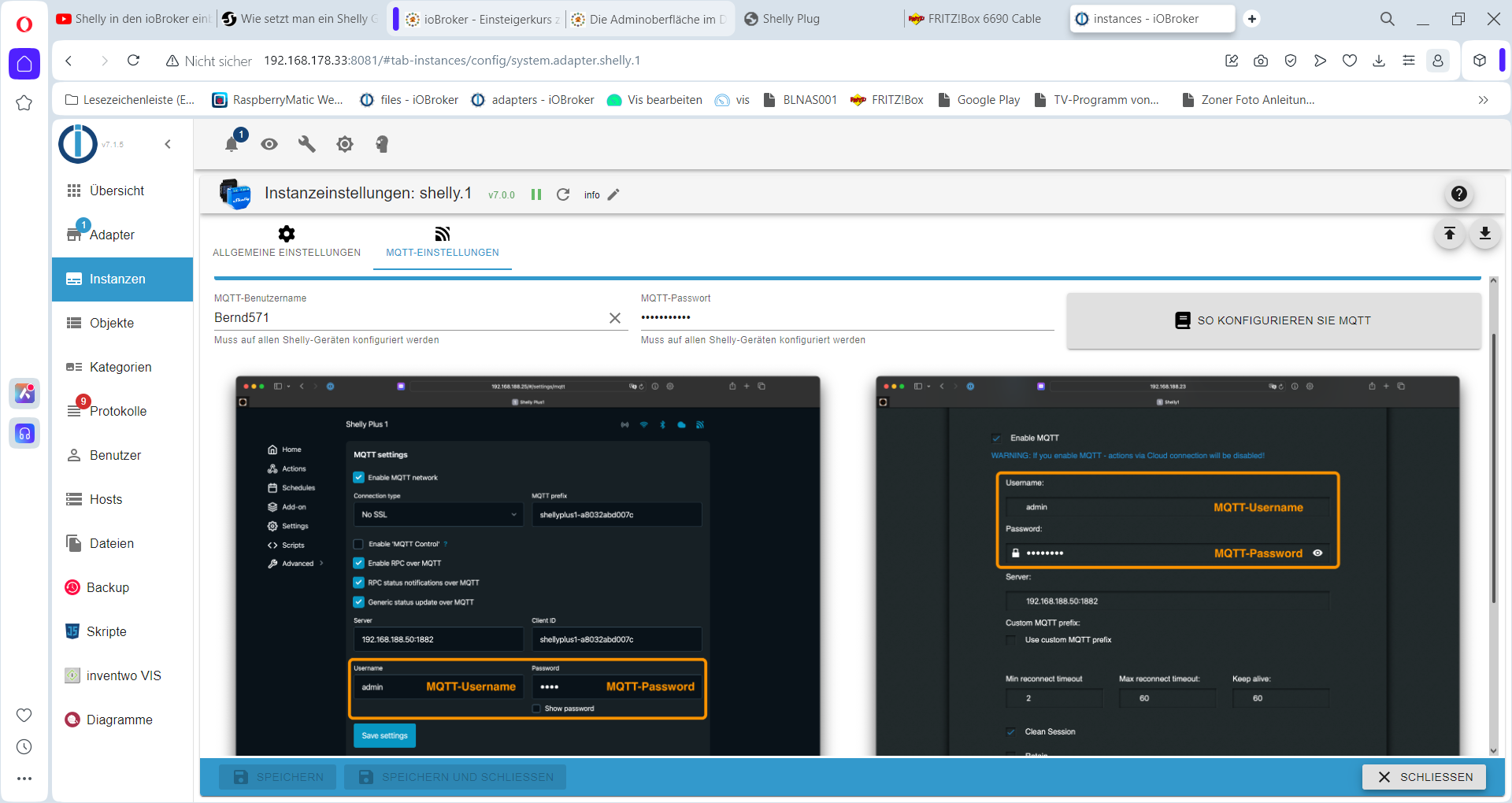
Task: Switch to the Allgemeine Einstellungen tab
Action: click(x=287, y=242)
